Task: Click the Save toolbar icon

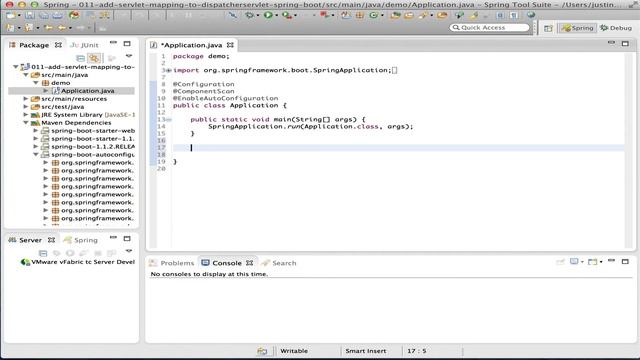Action: (x=30, y=15)
